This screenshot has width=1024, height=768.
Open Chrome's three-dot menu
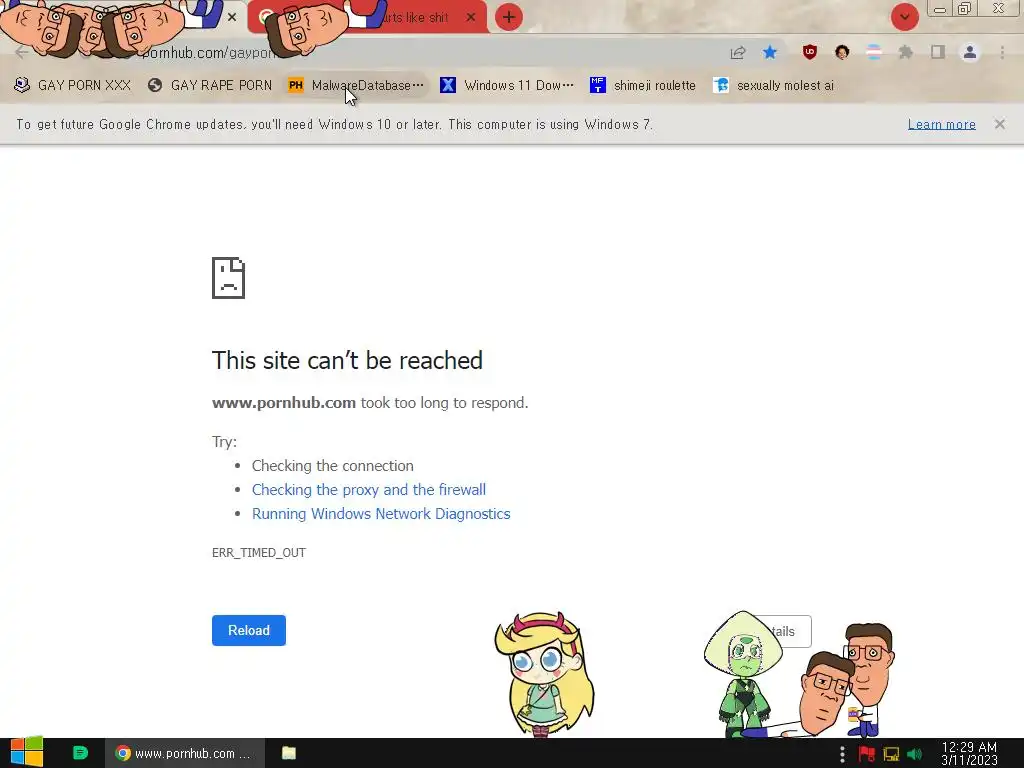pyautogui.click(x=1002, y=52)
